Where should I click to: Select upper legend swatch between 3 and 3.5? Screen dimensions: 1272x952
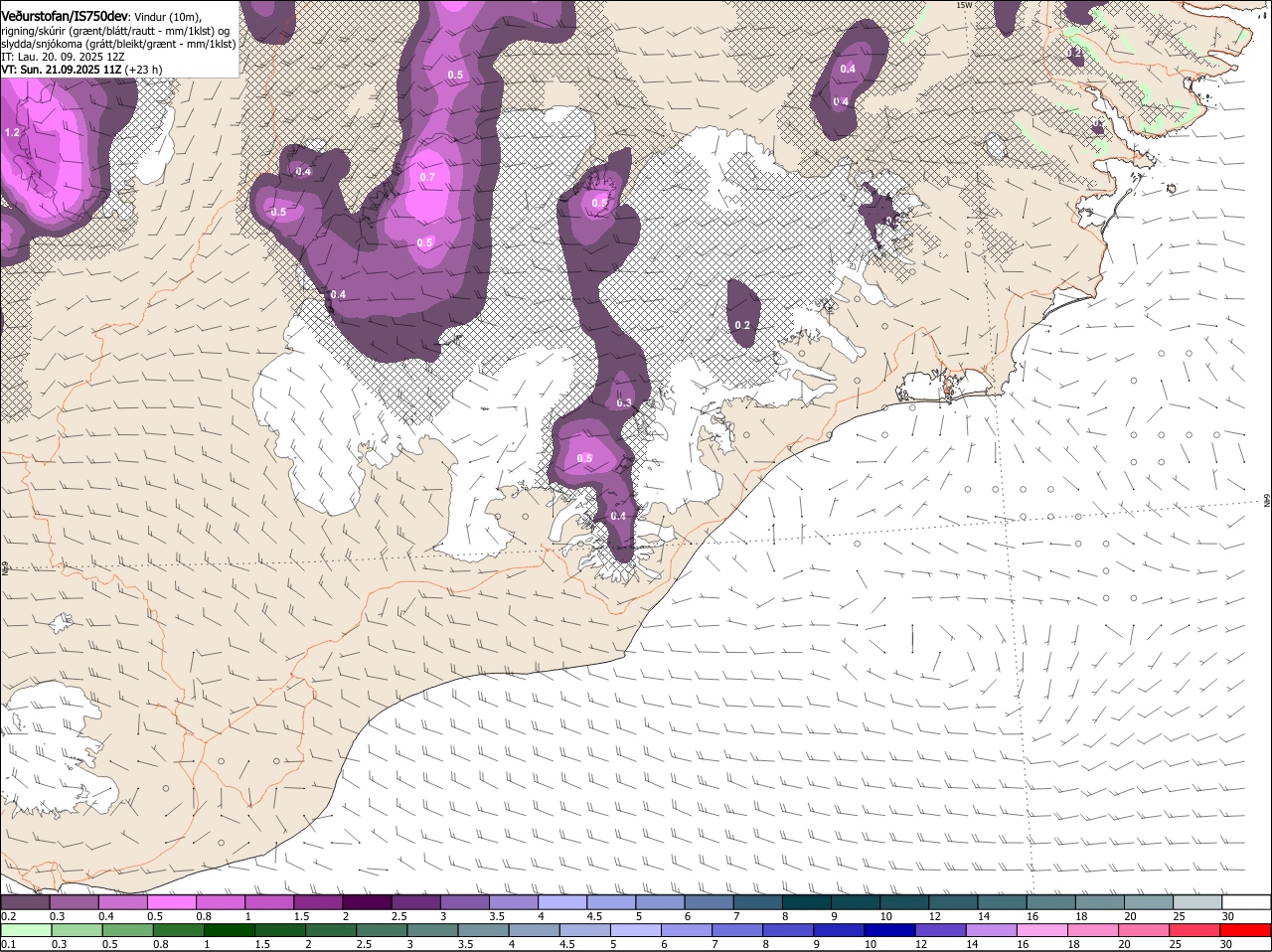click(464, 902)
